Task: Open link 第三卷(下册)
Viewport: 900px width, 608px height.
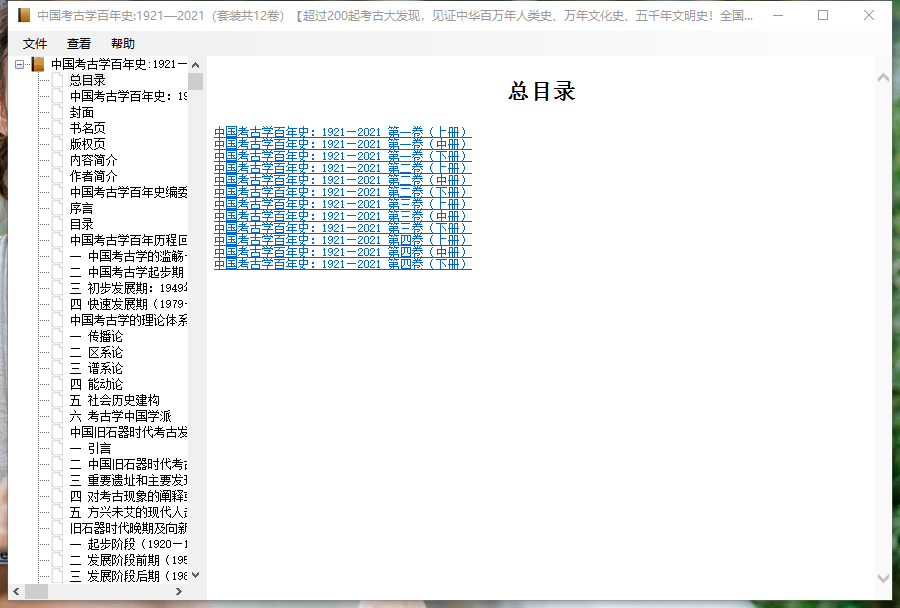Action: pyautogui.click(x=343, y=228)
